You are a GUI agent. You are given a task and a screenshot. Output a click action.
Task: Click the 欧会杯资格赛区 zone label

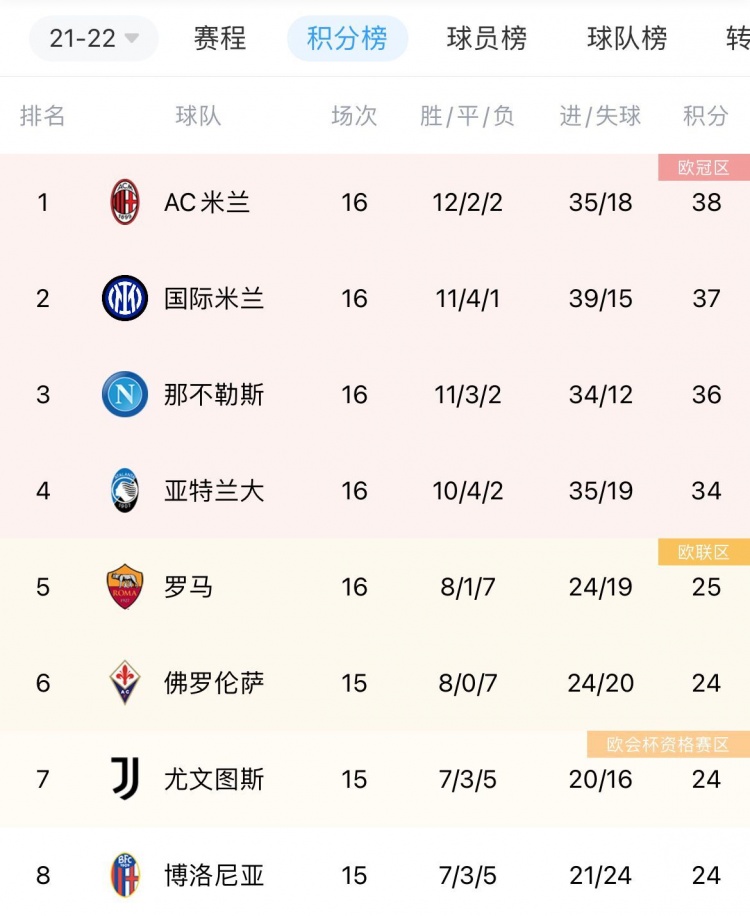point(668,744)
